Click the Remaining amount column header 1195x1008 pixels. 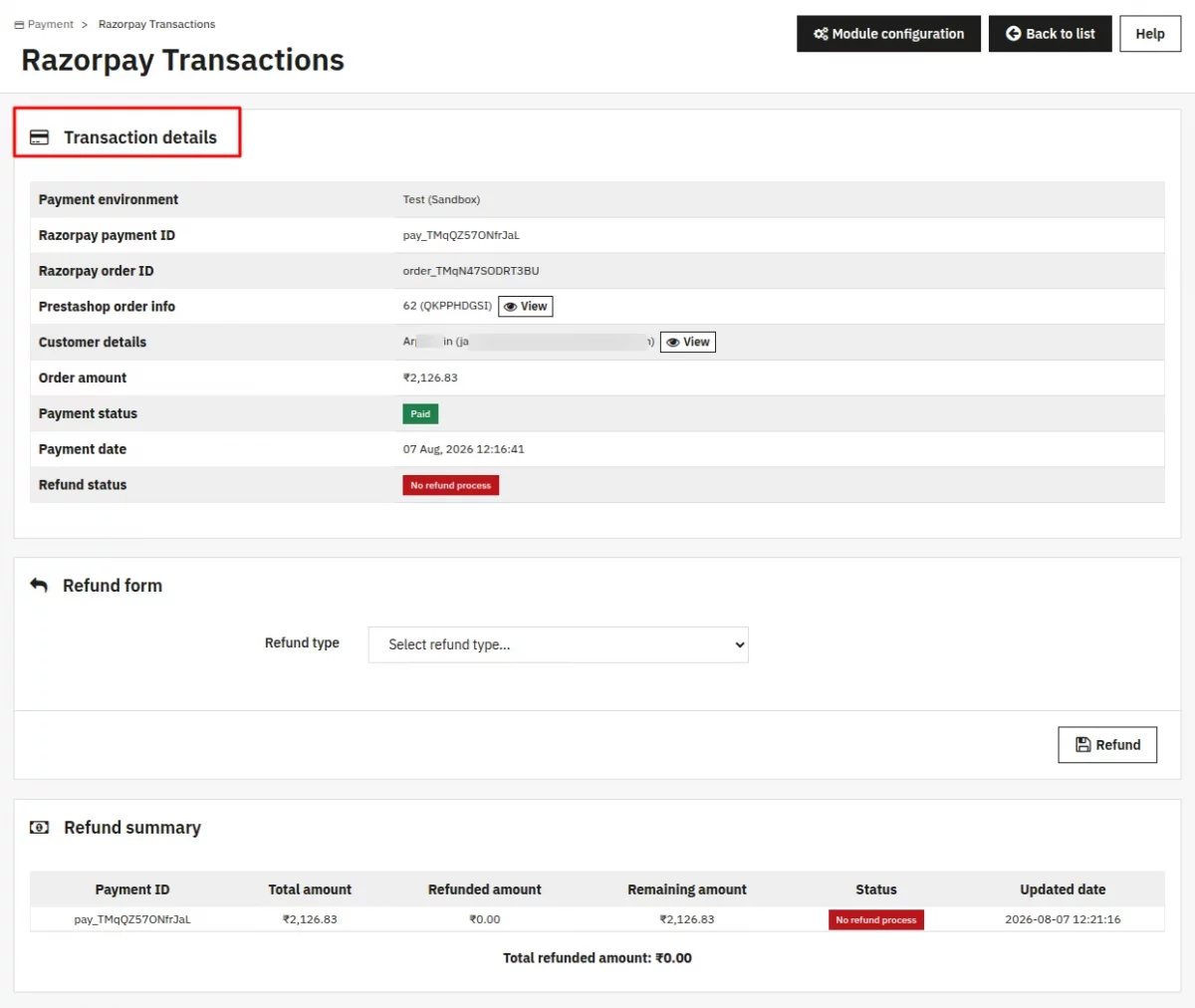687,889
